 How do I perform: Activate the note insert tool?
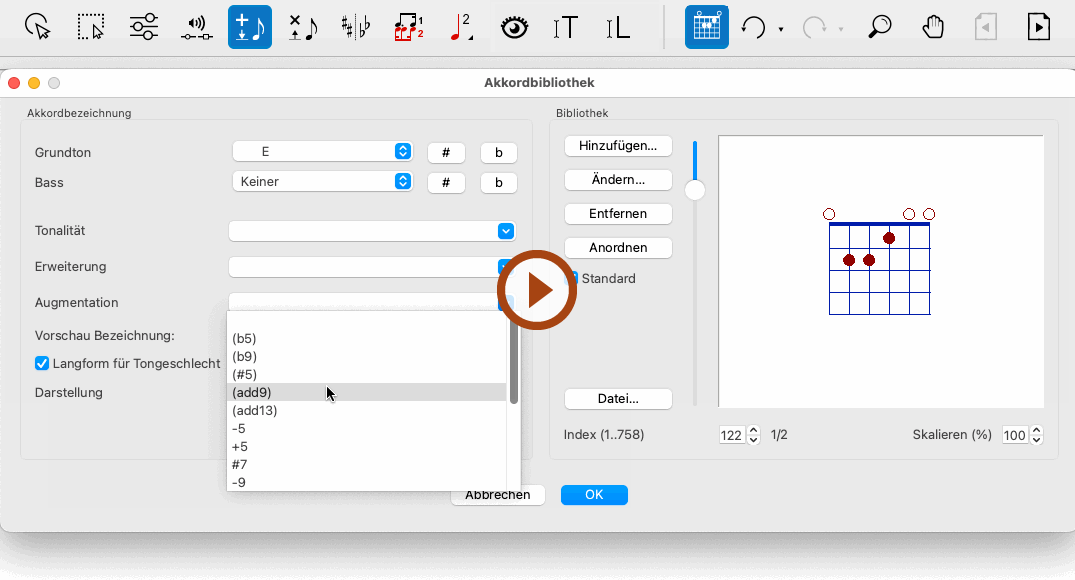point(249,27)
